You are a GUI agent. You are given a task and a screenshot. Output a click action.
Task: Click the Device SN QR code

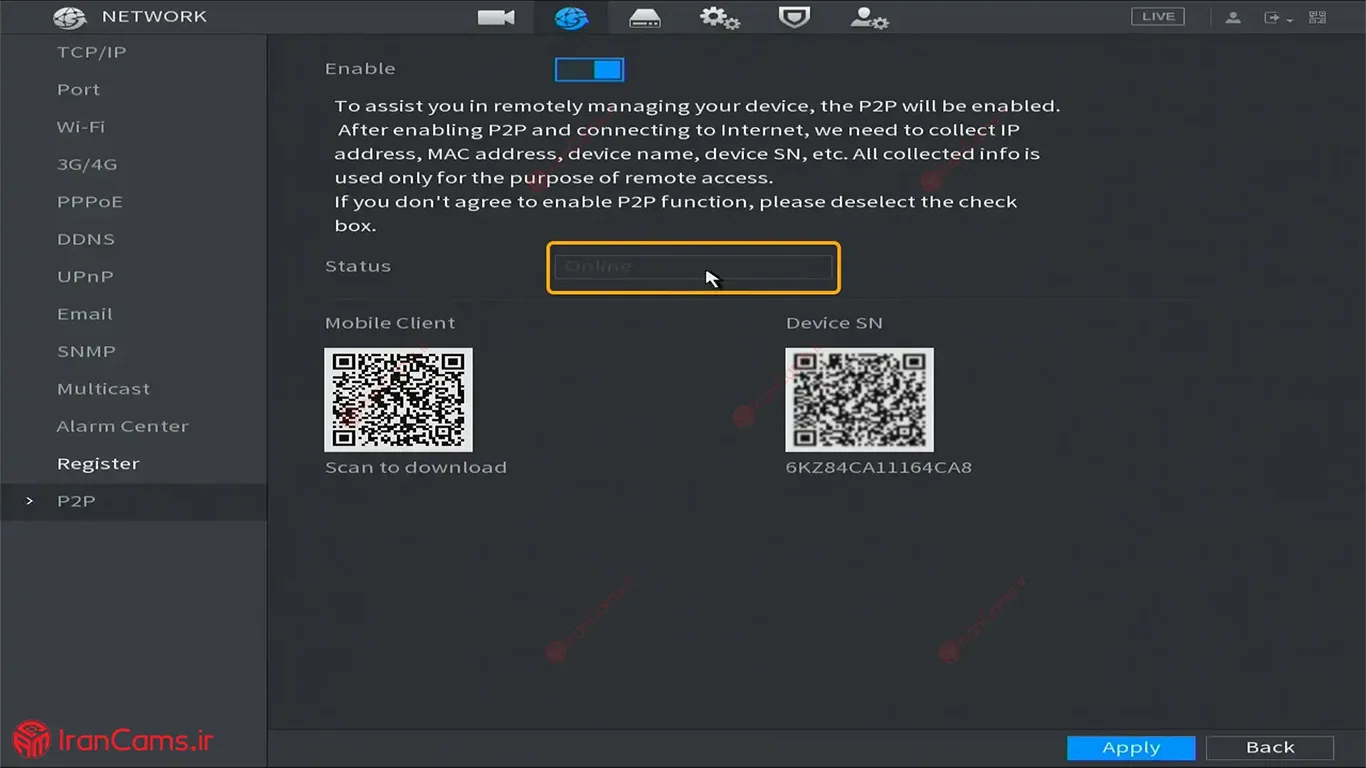(859, 400)
